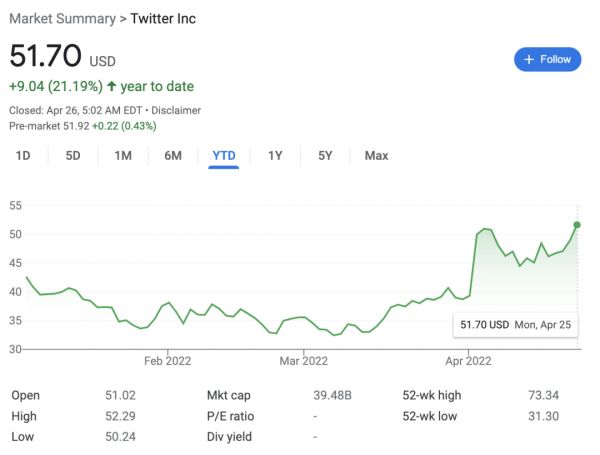Show the 5Y chart range
This screenshot has width=600, height=455.
pos(325,155)
